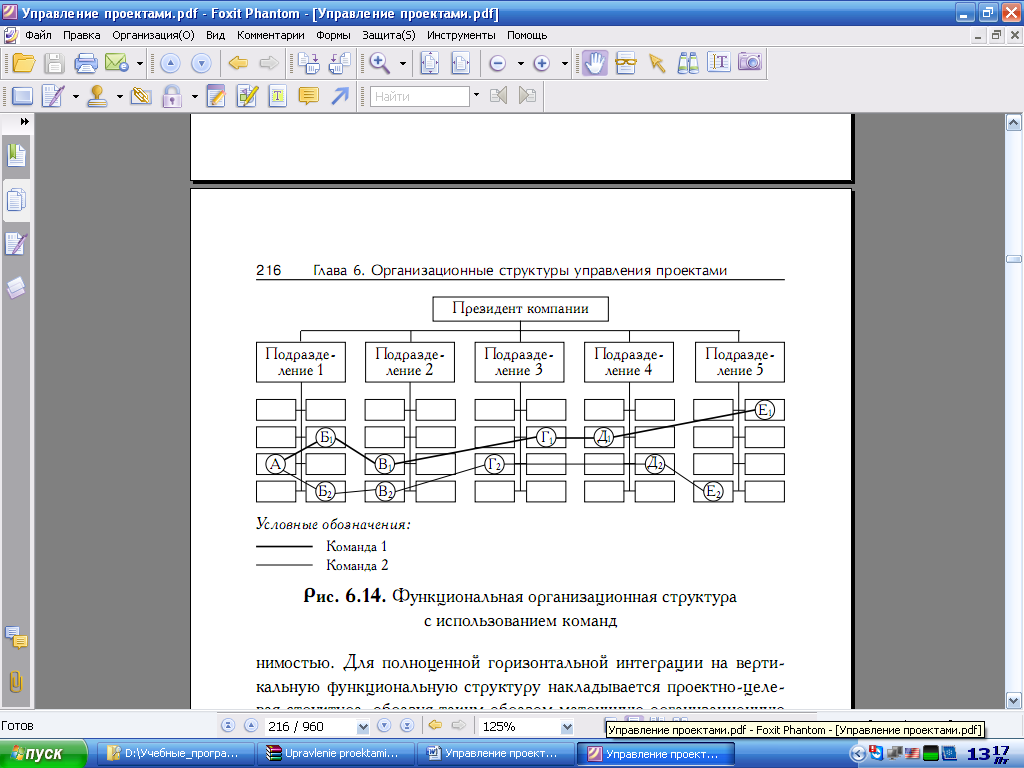
Task: Click the scroll up arrow of vertical scrollbar
Action: (x=1014, y=123)
